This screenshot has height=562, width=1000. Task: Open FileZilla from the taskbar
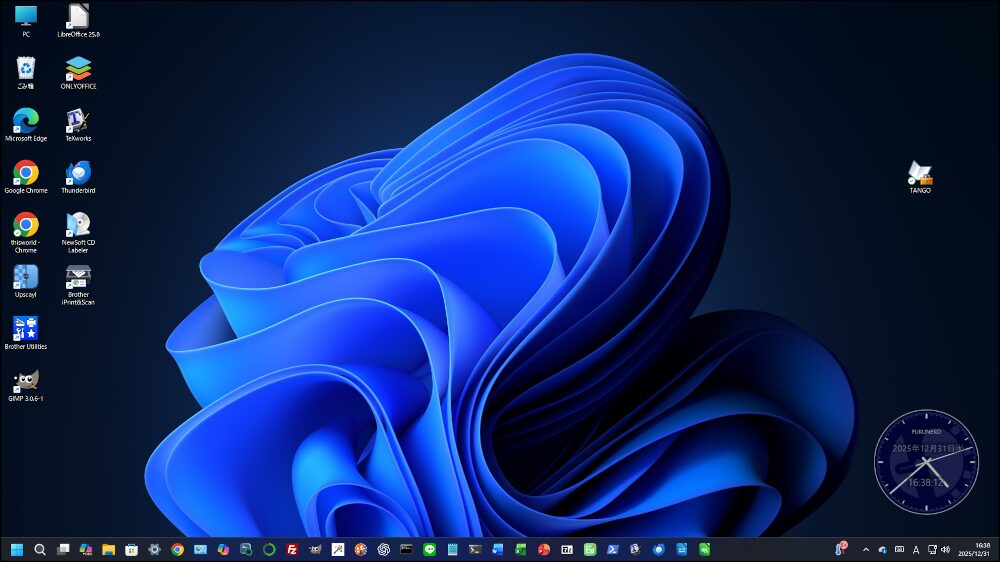pos(292,549)
